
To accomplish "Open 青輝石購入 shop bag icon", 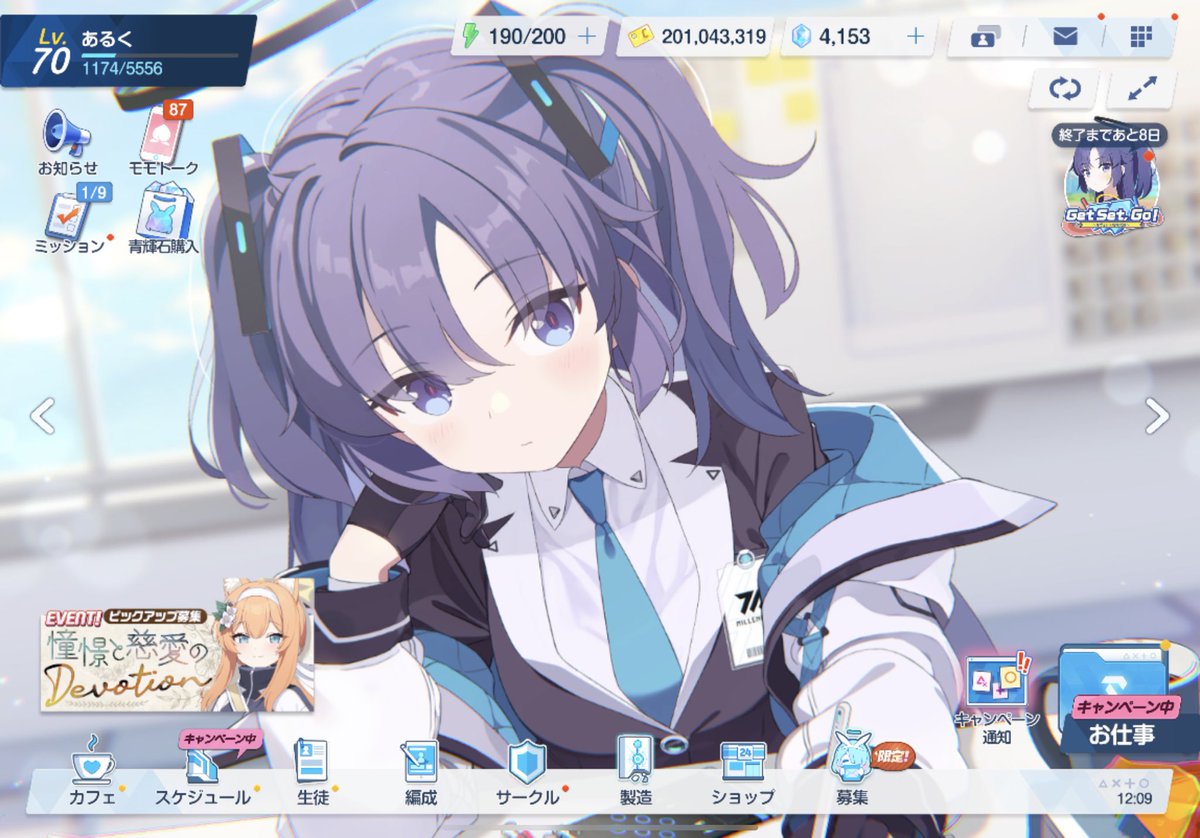I will coord(163,220).
